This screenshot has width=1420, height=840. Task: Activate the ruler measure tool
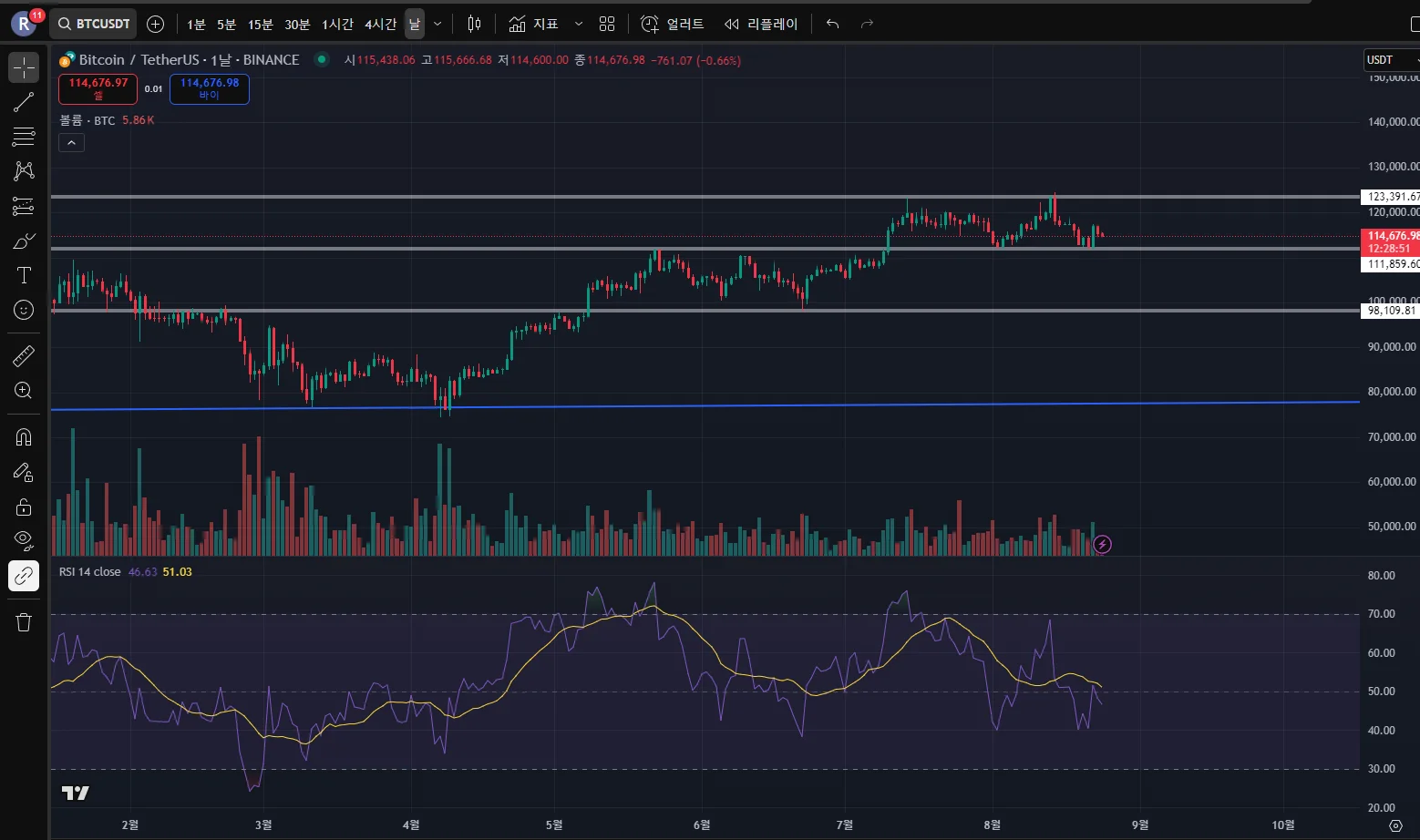[24, 355]
